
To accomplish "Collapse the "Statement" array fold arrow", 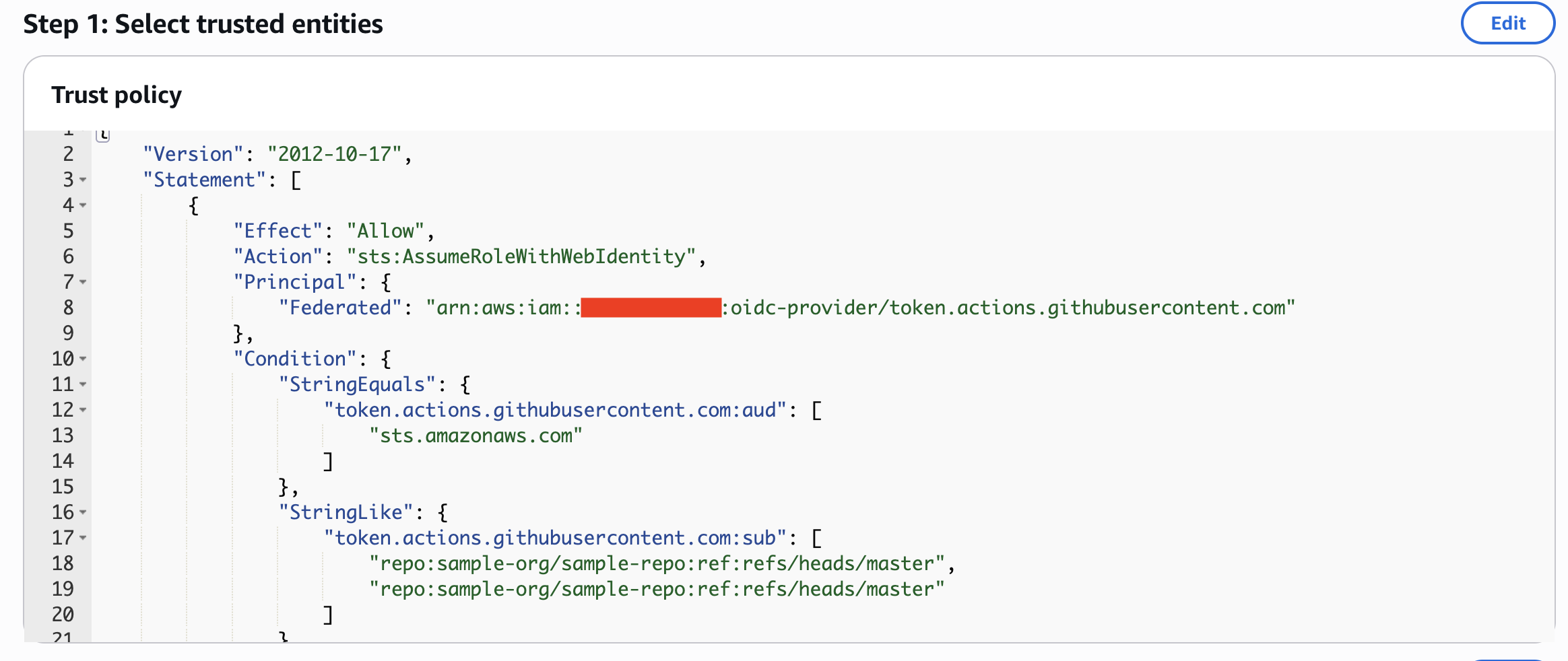I will point(83,180).
